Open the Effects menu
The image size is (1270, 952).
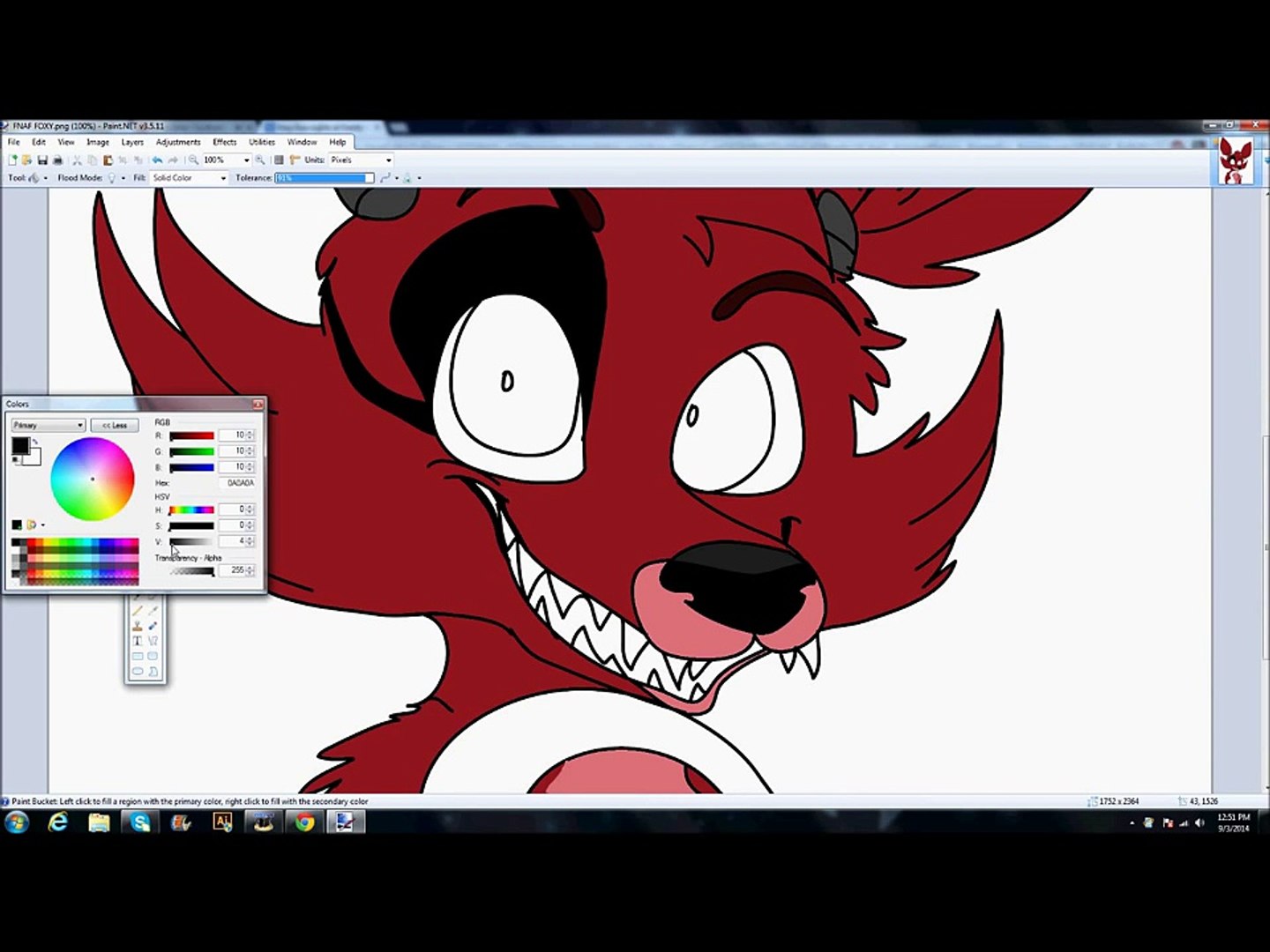(224, 142)
